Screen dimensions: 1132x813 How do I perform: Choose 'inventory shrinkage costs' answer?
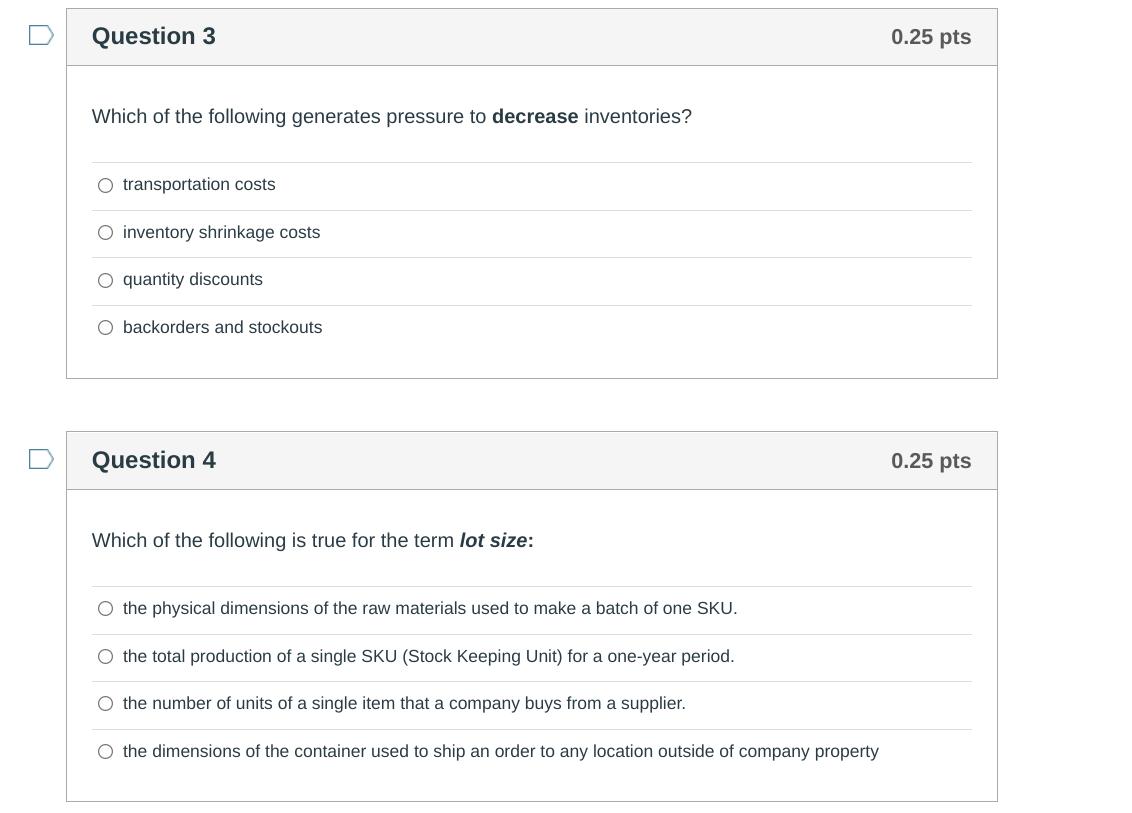click(x=105, y=232)
